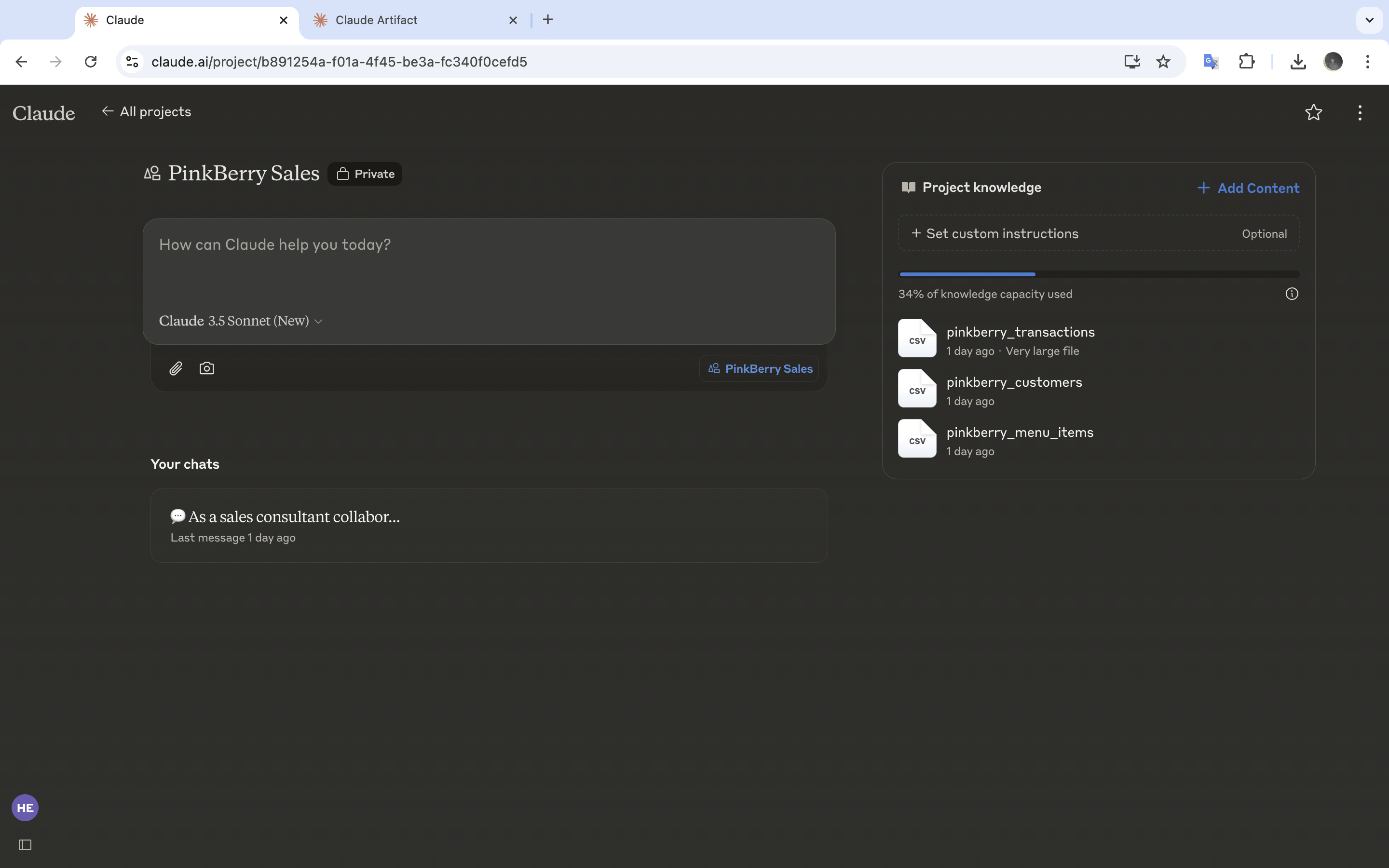Click the Google Translate extension icon

pos(1211,61)
